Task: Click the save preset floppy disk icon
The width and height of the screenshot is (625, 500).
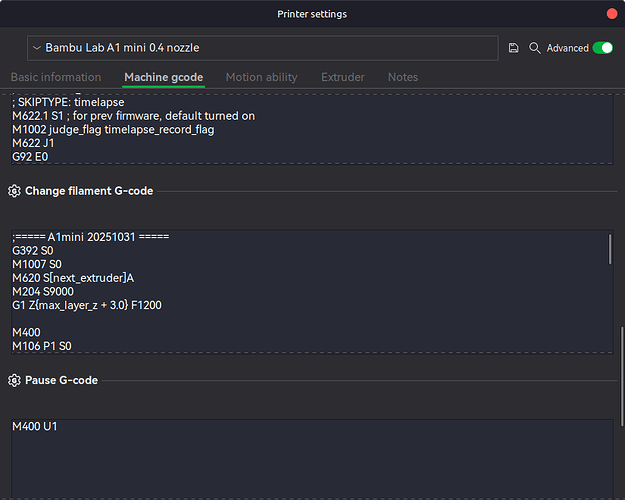Action: pos(513,48)
